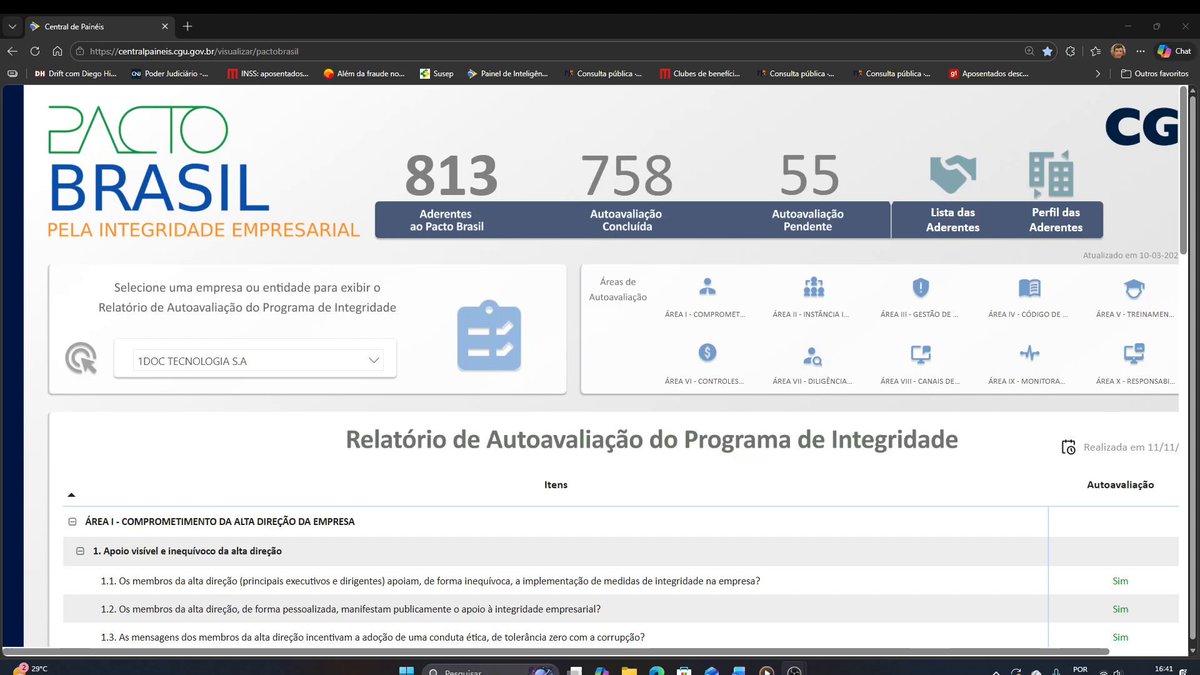
Task: Collapse item 1. Apoio visível e inequívoco
Action: click(x=80, y=551)
